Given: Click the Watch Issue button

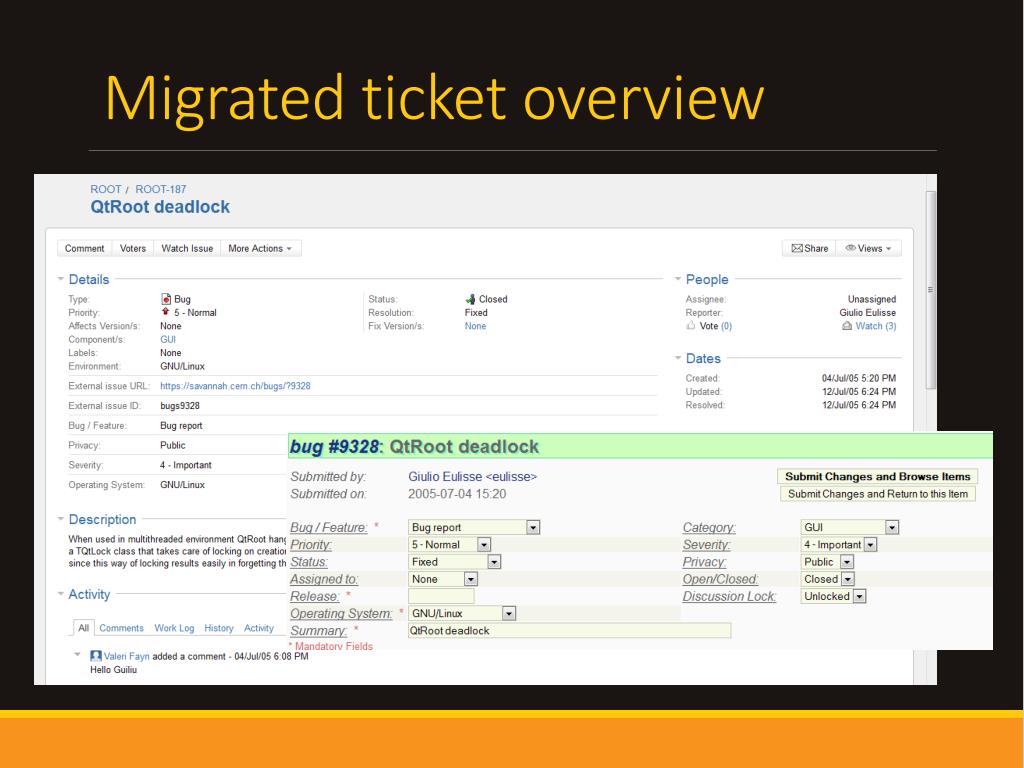Looking at the screenshot, I should click(x=187, y=248).
